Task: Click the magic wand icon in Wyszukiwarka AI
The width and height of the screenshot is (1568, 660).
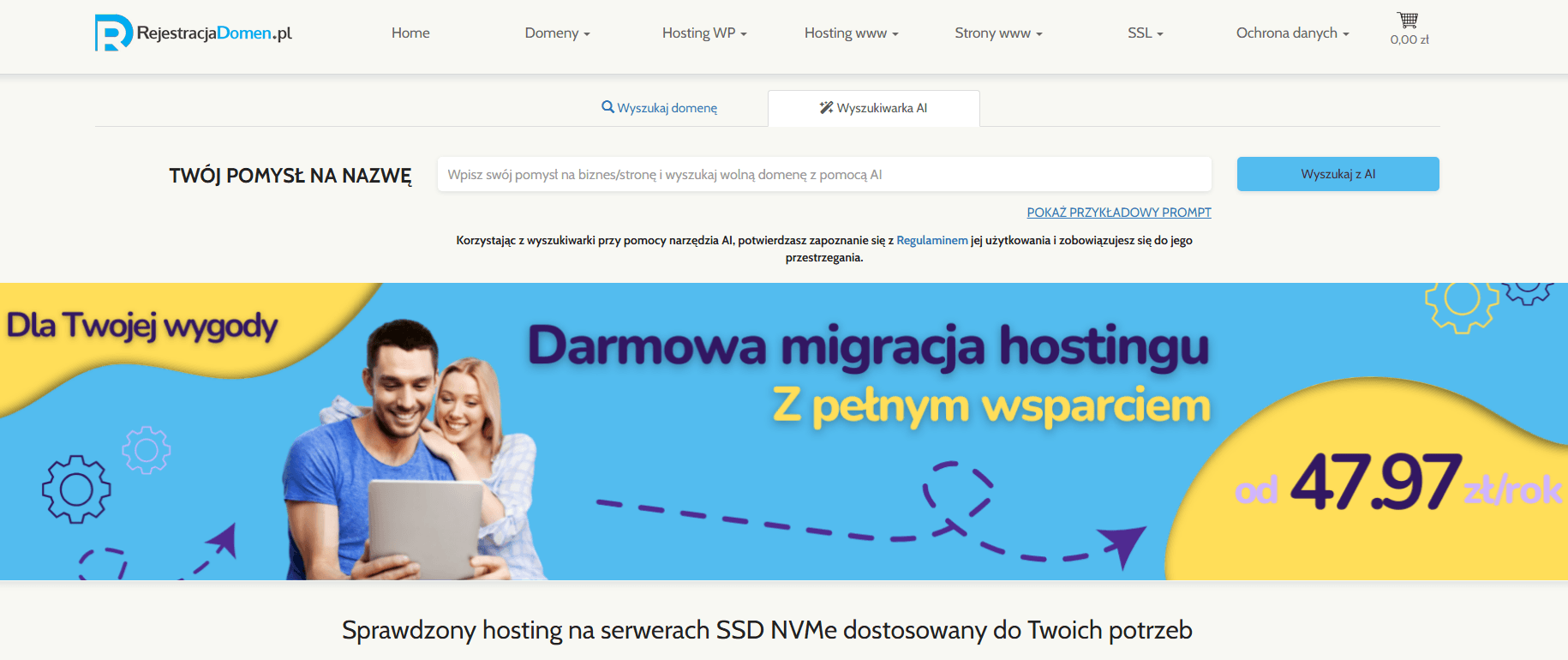Action: (x=826, y=108)
